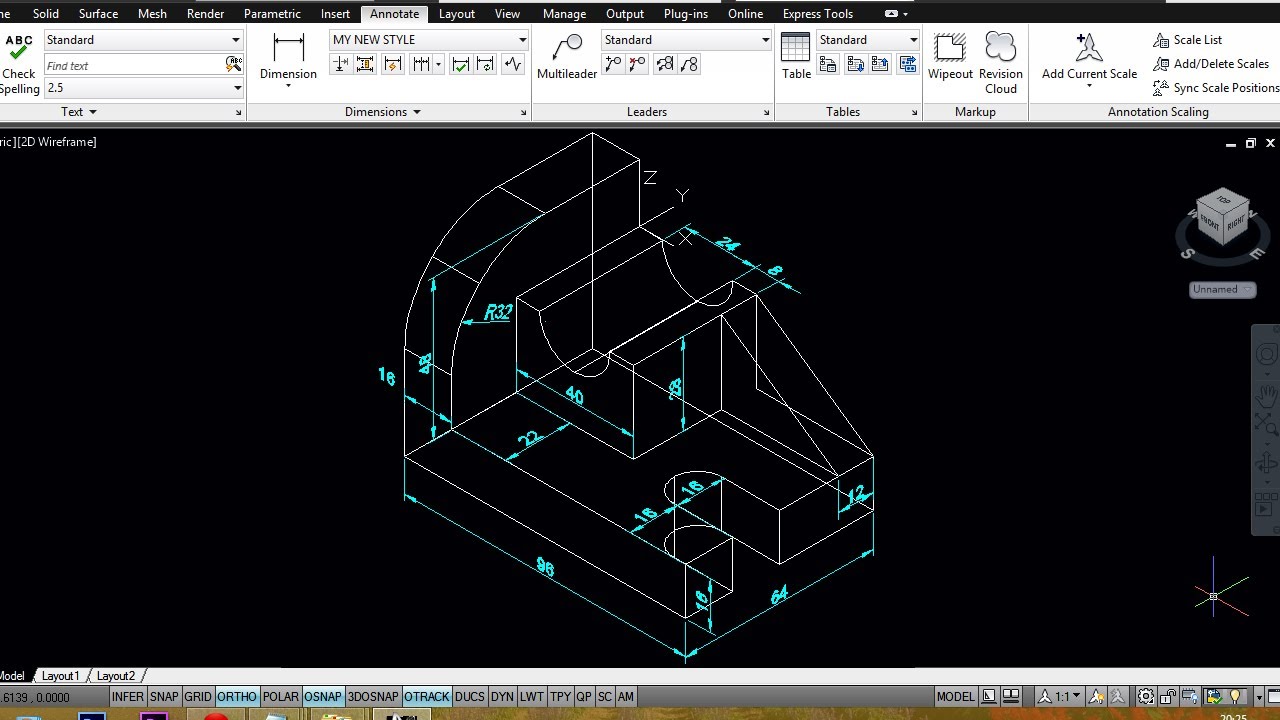Toggle ORTHO mode in status bar
1280x720 pixels.
[237, 697]
